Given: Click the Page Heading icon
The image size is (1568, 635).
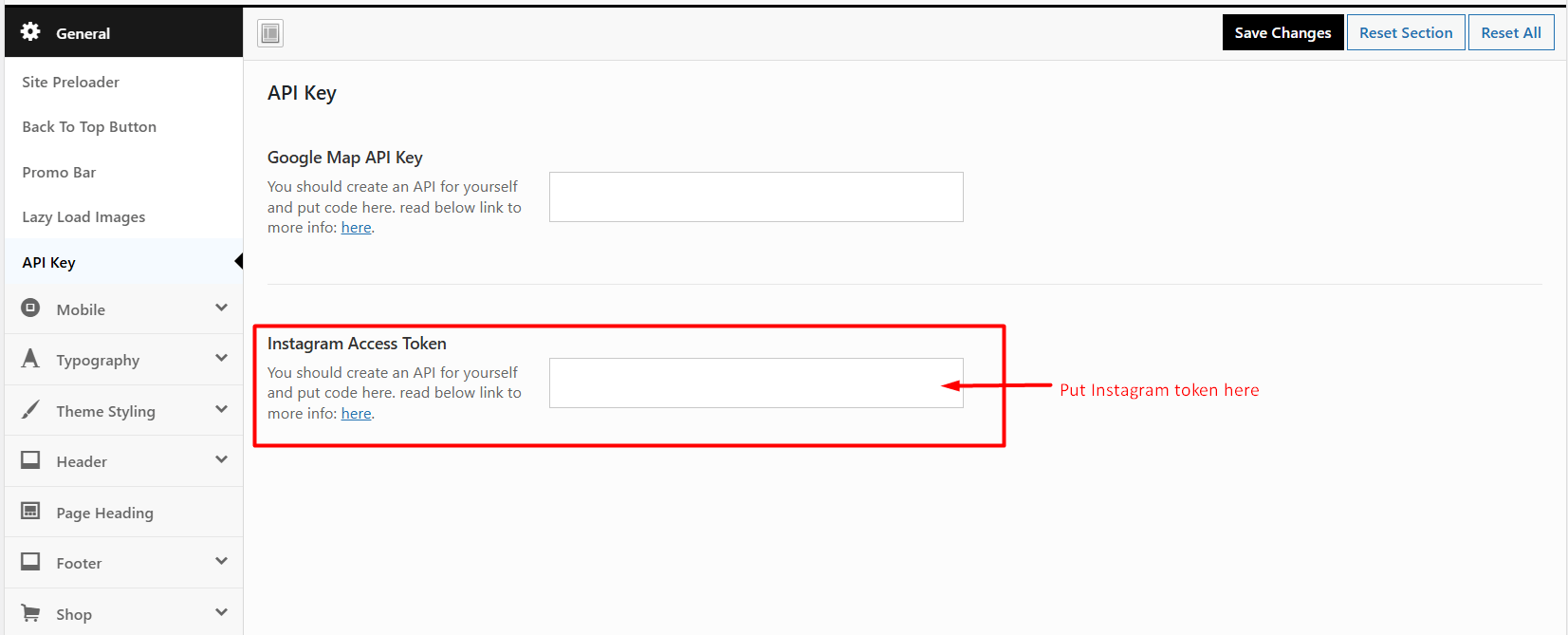Looking at the screenshot, I should (30, 511).
